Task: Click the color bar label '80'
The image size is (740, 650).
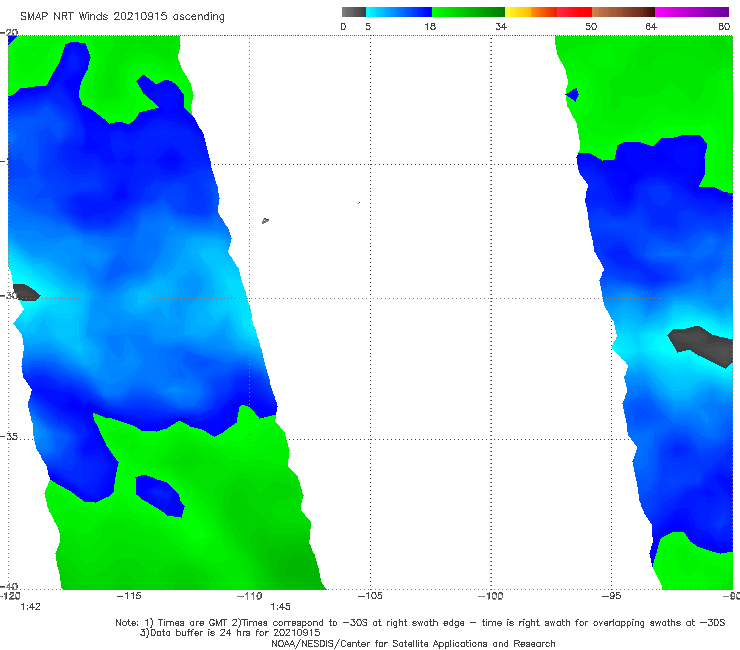Action: pyautogui.click(x=724, y=26)
